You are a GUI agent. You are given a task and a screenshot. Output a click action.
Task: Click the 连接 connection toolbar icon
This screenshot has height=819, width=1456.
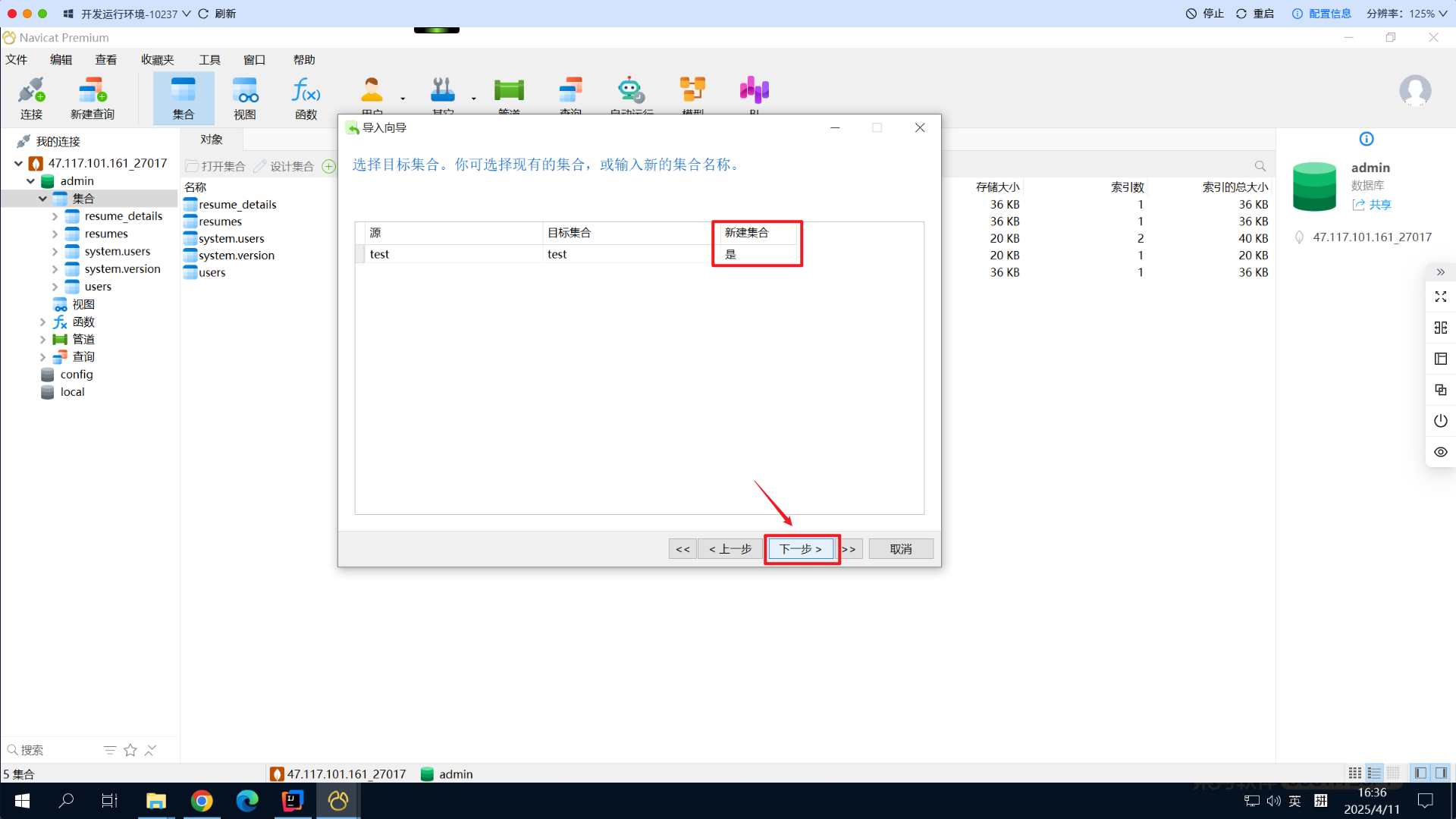(x=31, y=98)
